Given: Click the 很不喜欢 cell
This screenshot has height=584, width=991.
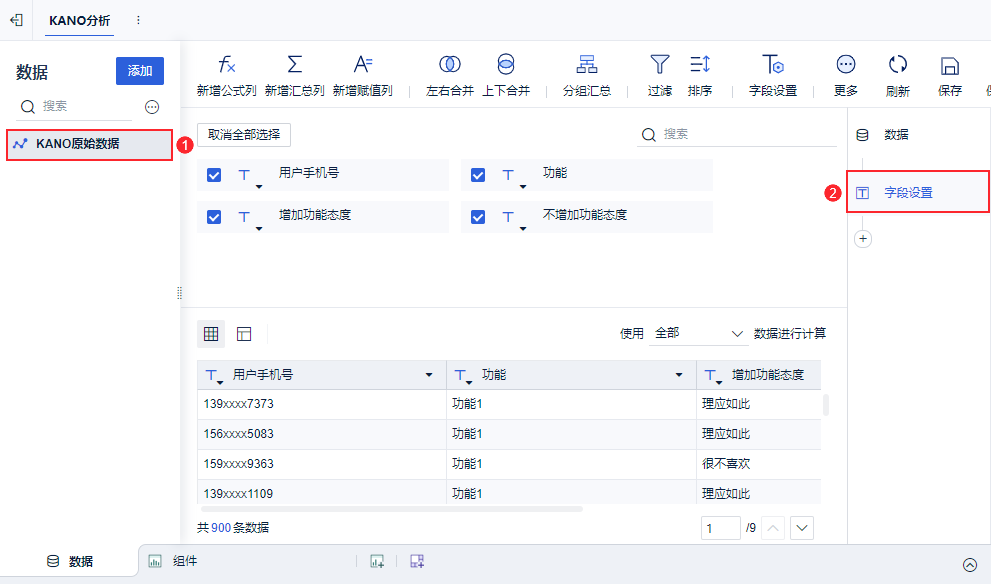Looking at the screenshot, I should pos(758,464).
